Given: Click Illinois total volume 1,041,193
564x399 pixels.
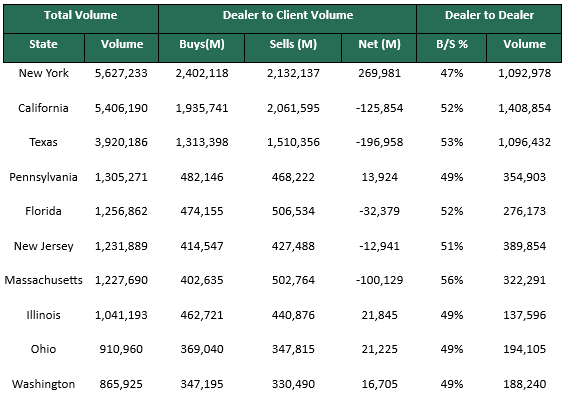Looking at the screenshot, I should (x=121, y=315).
